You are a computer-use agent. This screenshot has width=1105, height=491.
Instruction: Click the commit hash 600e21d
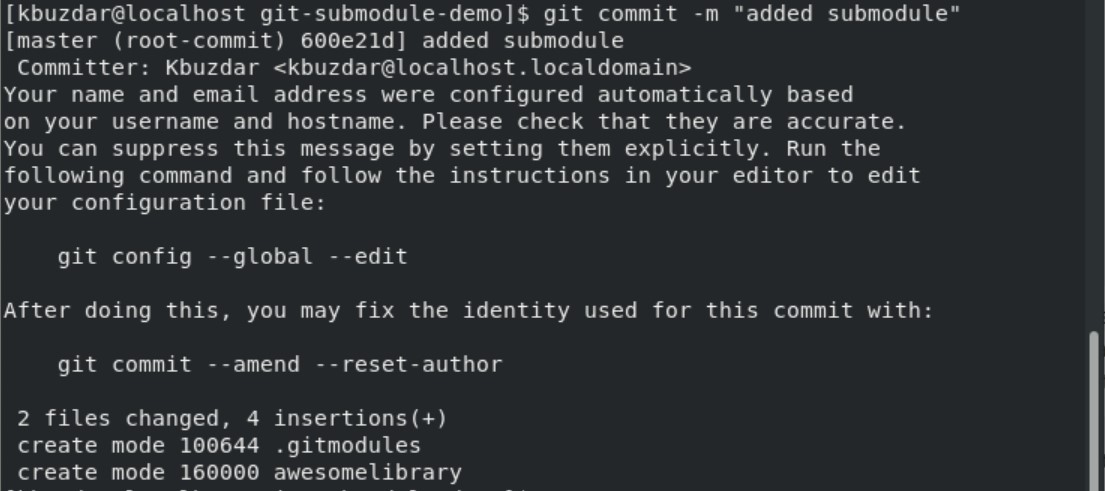tap(252, 42)
